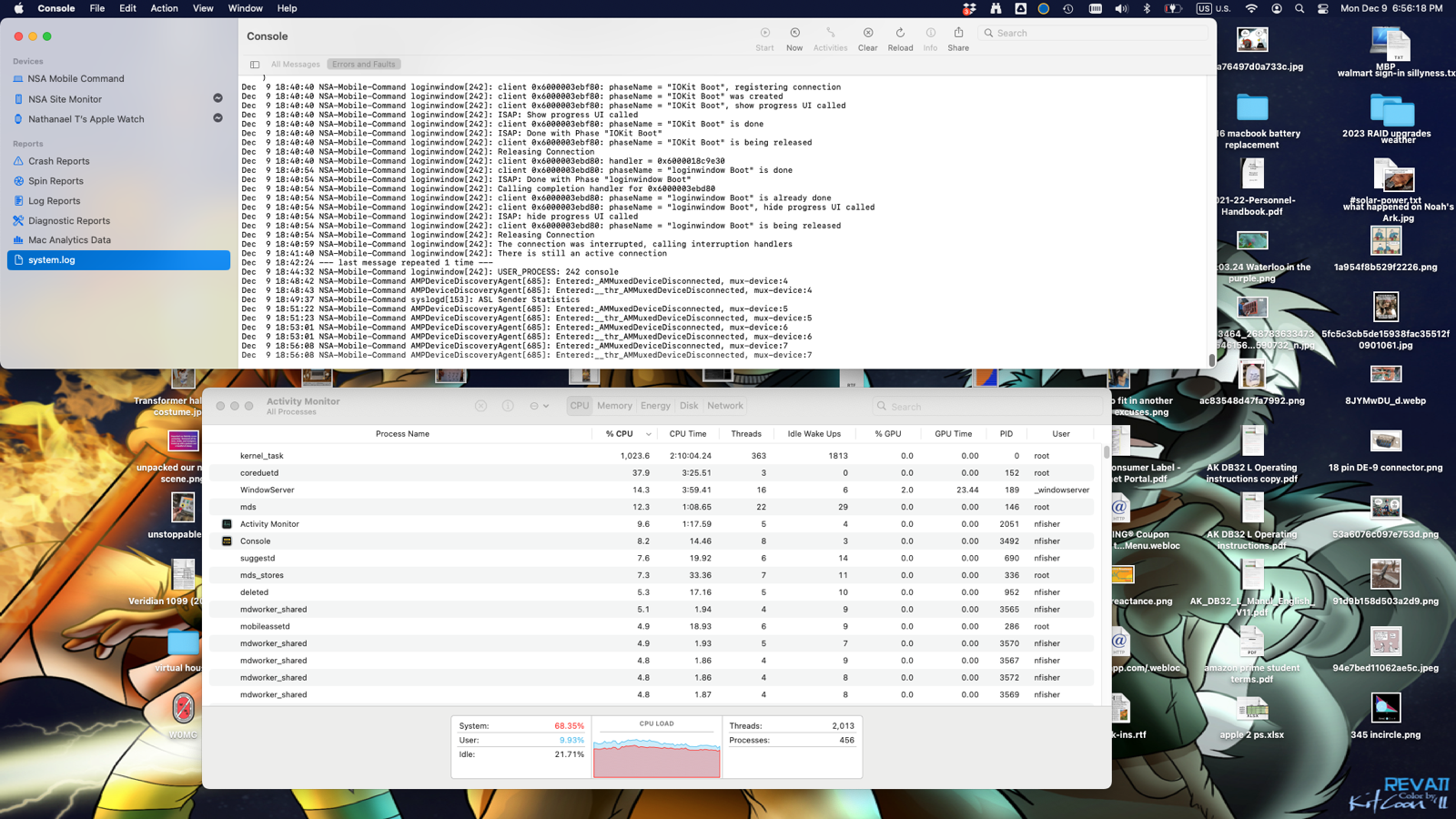Expand Nathanael T's Apple Watch device indicator
Image resolution: width=1456 pixels, height=819 pixels.
[x=217, y=118]
